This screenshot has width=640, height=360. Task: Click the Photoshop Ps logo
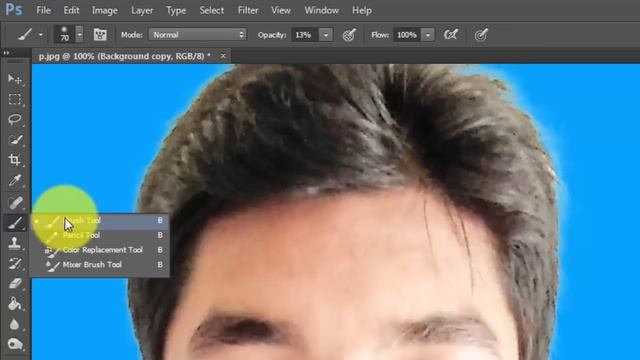pyautogui.click(x=13, y=9)
